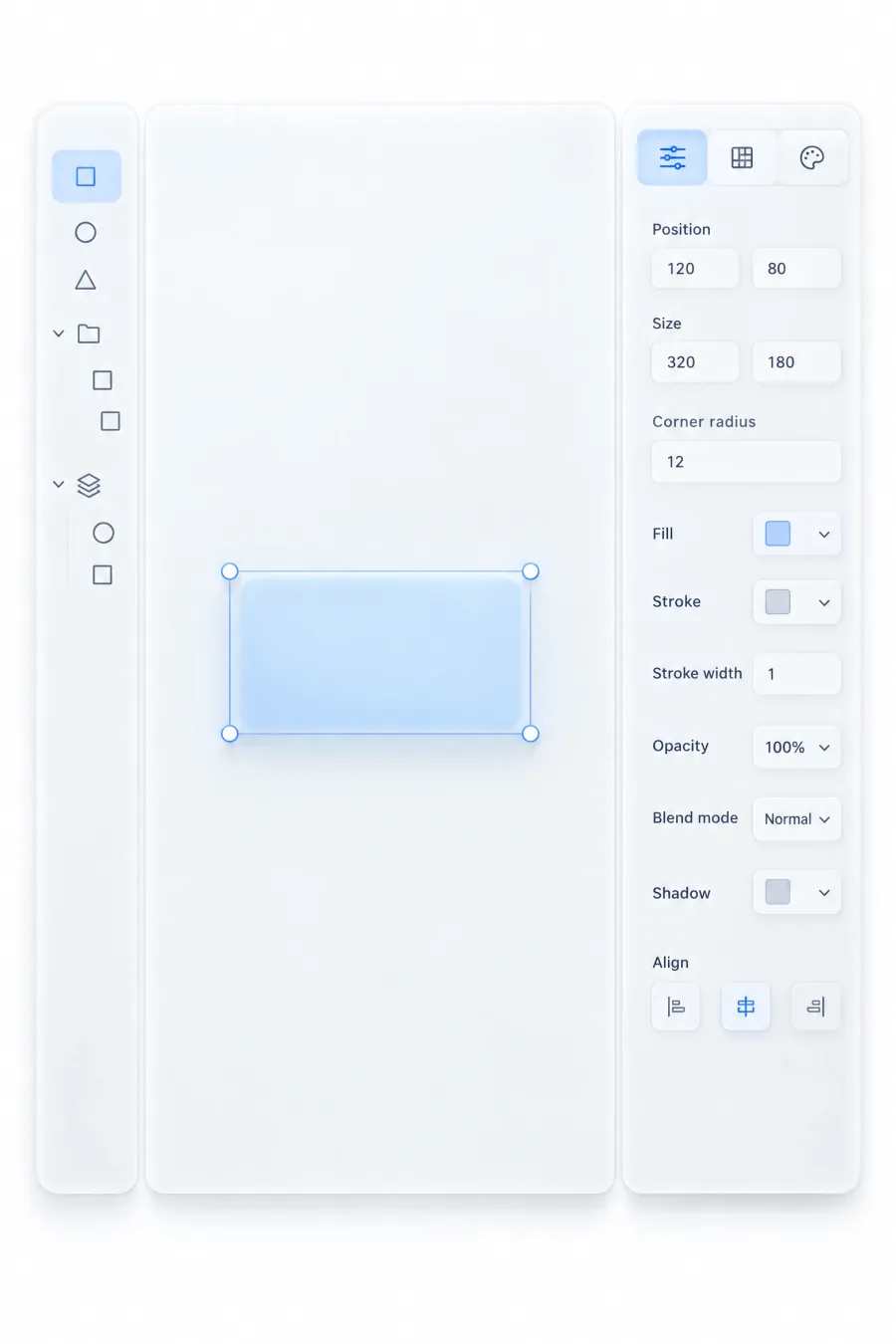Open the Fill dropdown arrow
This screenshot has height=1344, width=896.
[x=824, y=535]
